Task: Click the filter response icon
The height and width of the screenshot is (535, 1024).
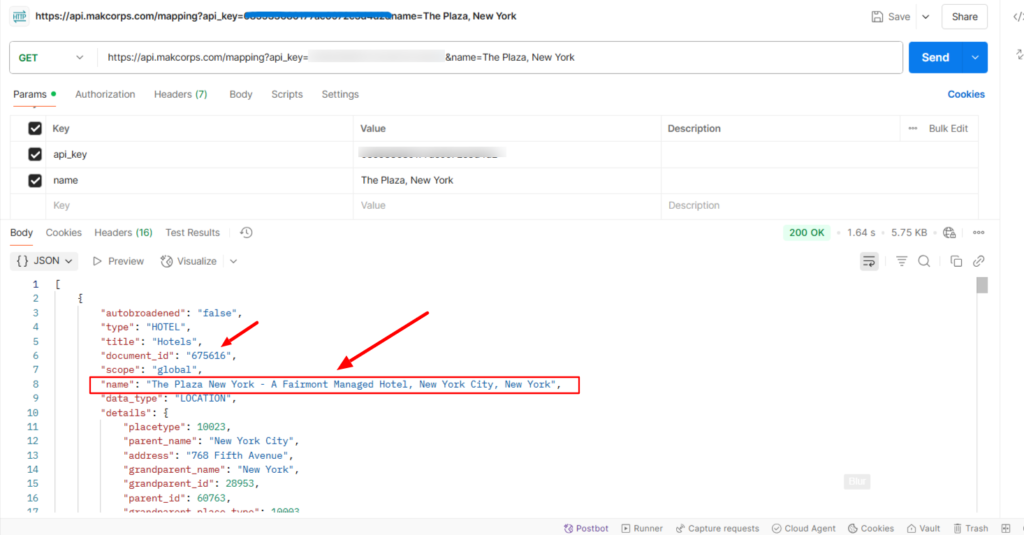Action: pos(901,261)
